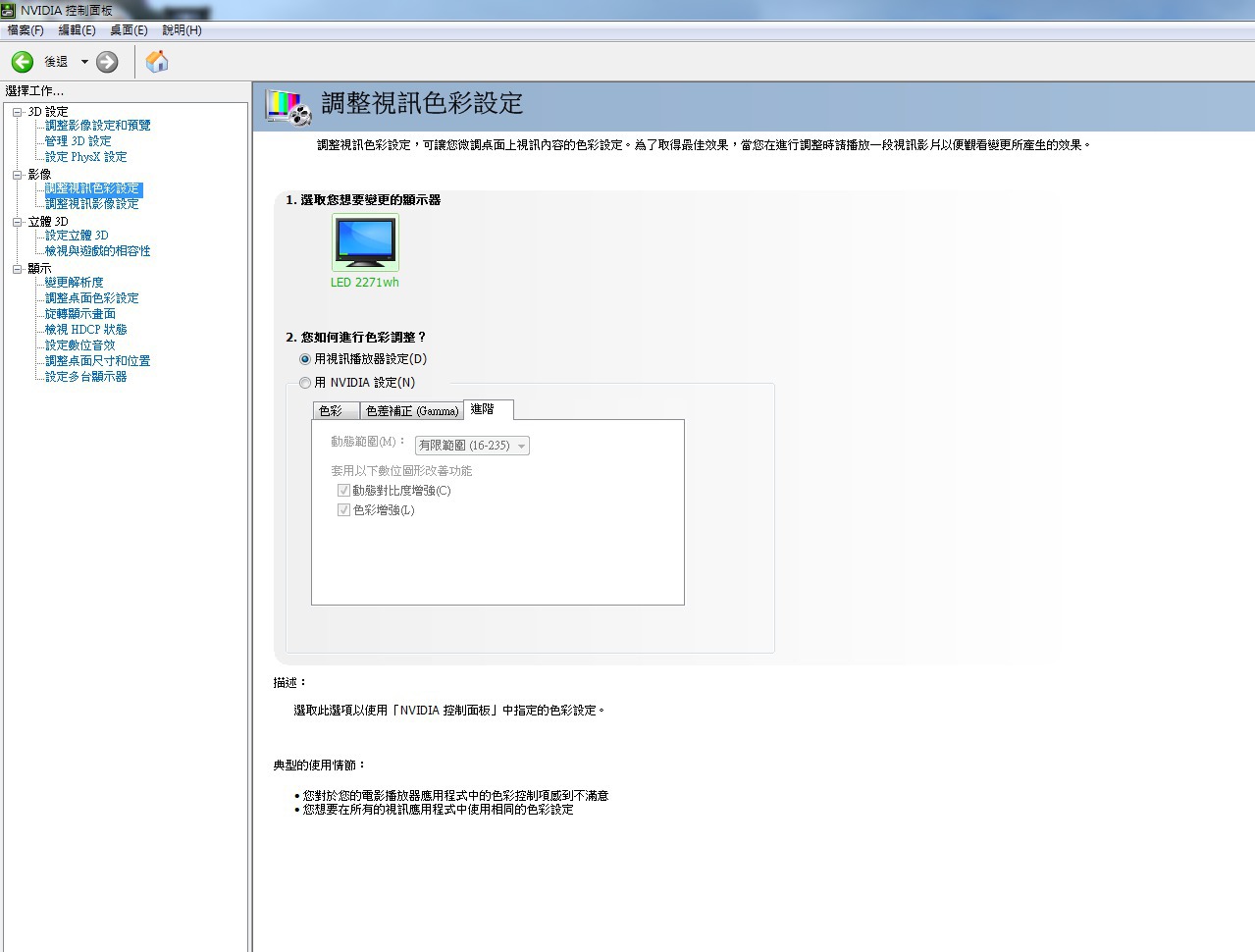Click the NVIDIA icon in title bar
The height and width of the screenshot is (952, 1255).
(x=10, y=10)
